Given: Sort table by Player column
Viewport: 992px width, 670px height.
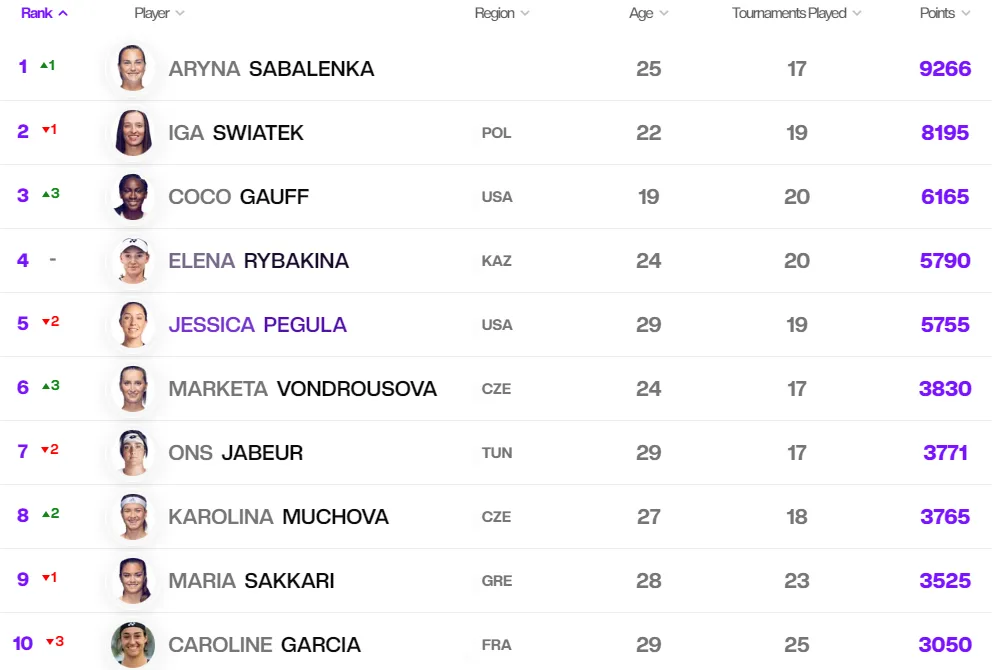Looking at the screenshot, I should [159, 13].
